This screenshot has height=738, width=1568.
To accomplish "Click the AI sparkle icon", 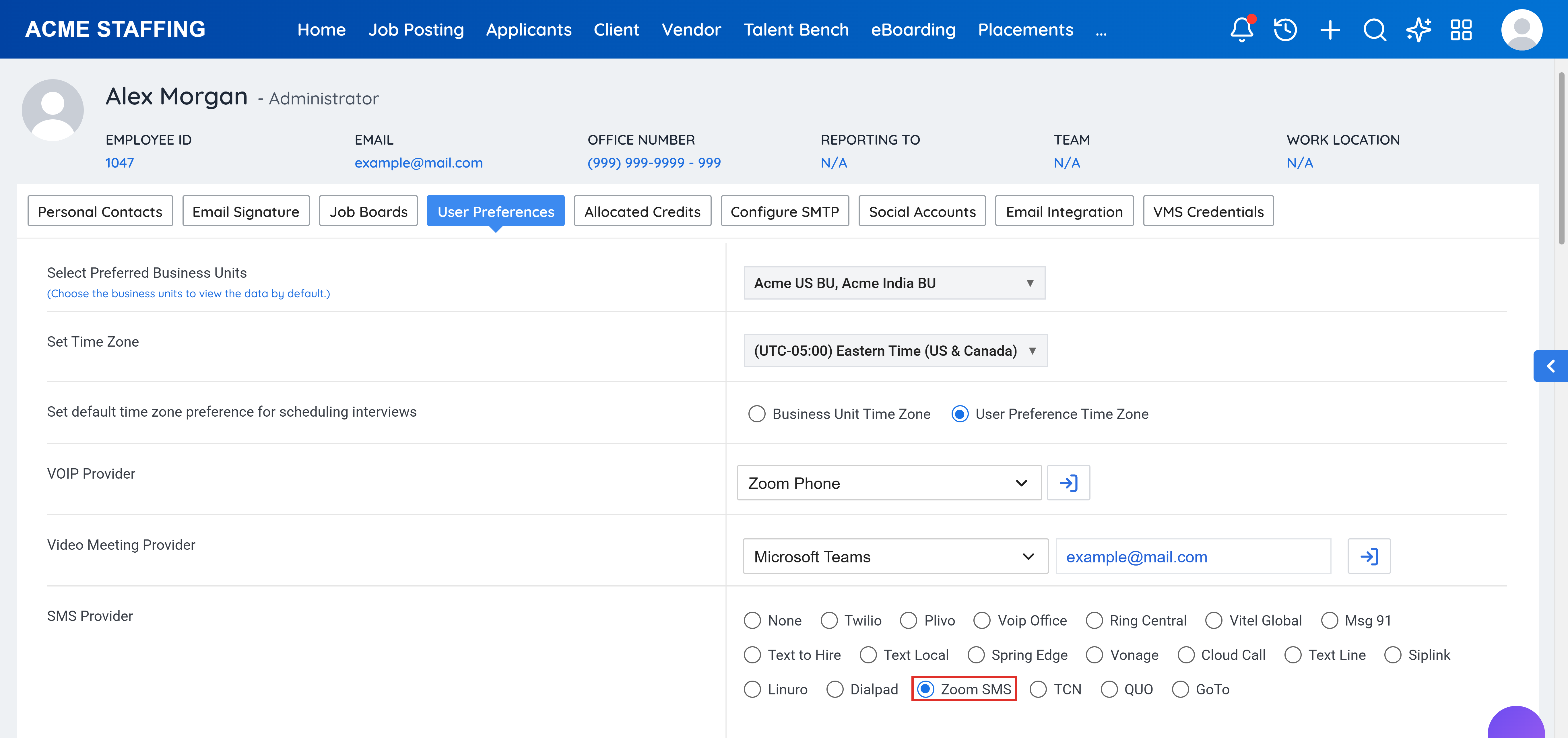I will (1418, 29).
